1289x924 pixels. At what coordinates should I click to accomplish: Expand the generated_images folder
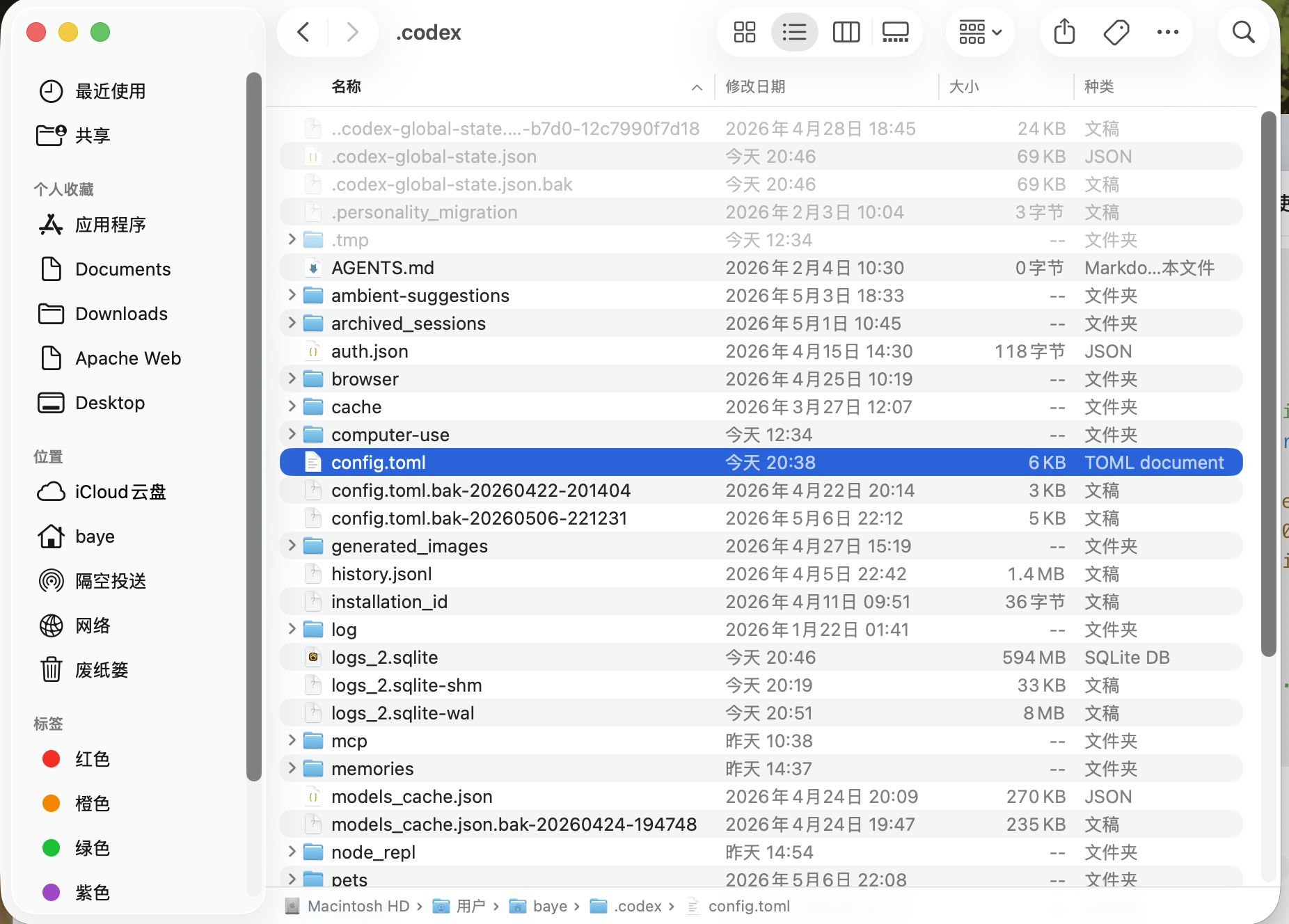click(x=292, y=545)
